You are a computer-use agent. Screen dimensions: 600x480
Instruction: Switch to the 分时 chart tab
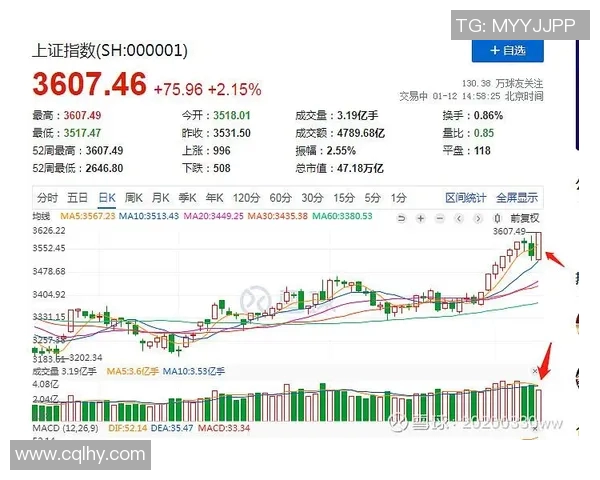coord(47,198)
